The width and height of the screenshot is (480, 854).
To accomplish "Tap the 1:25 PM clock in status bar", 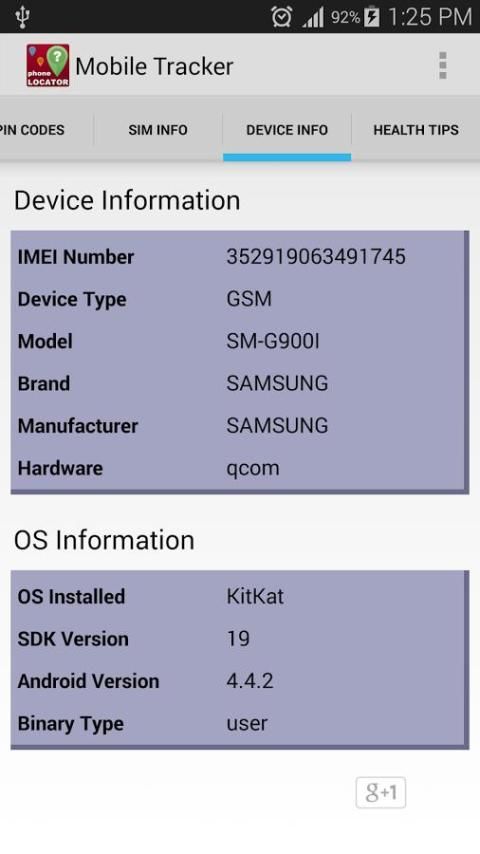I will 429,17.
